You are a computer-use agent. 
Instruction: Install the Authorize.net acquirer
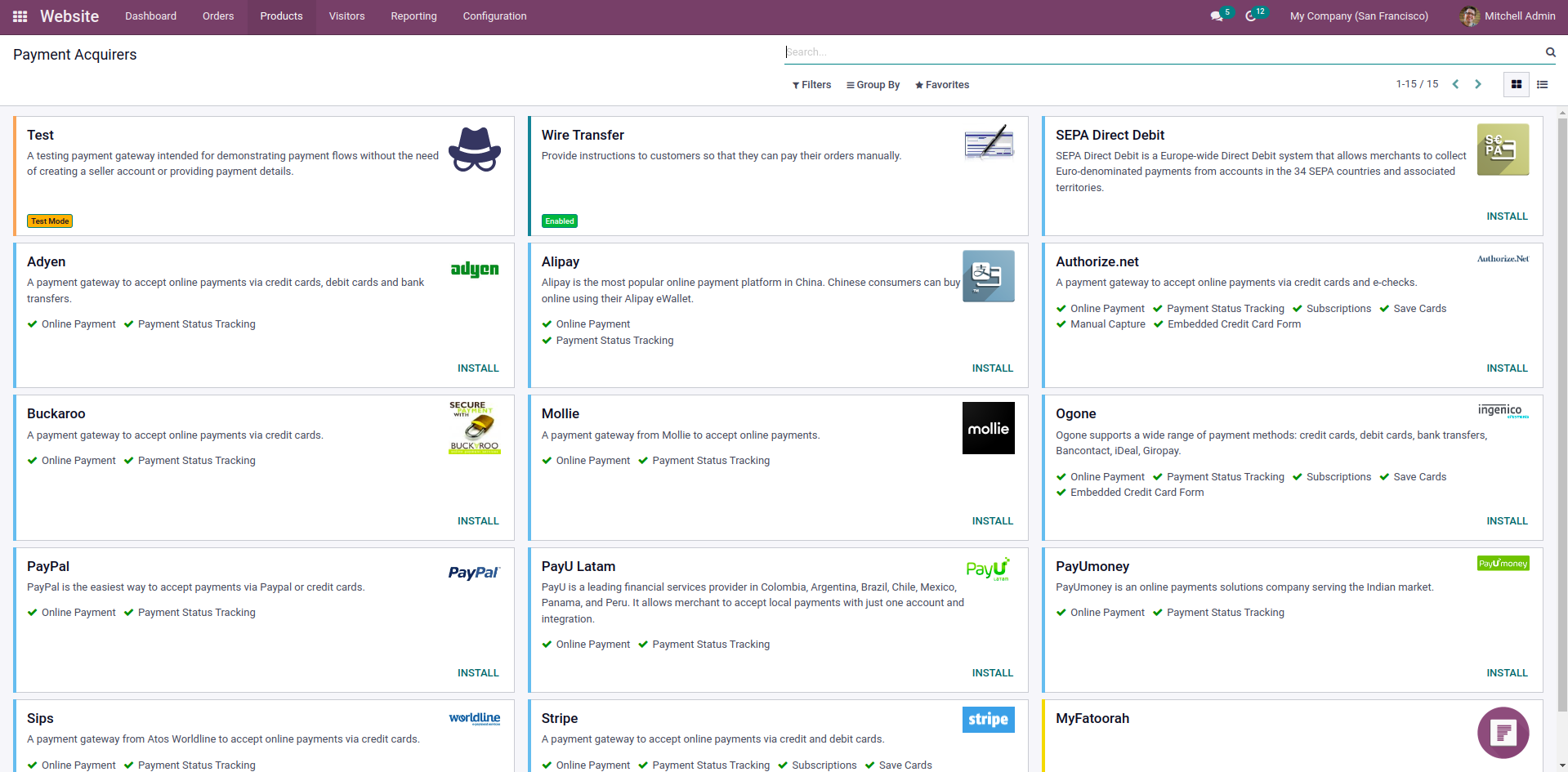[1507, 368]
